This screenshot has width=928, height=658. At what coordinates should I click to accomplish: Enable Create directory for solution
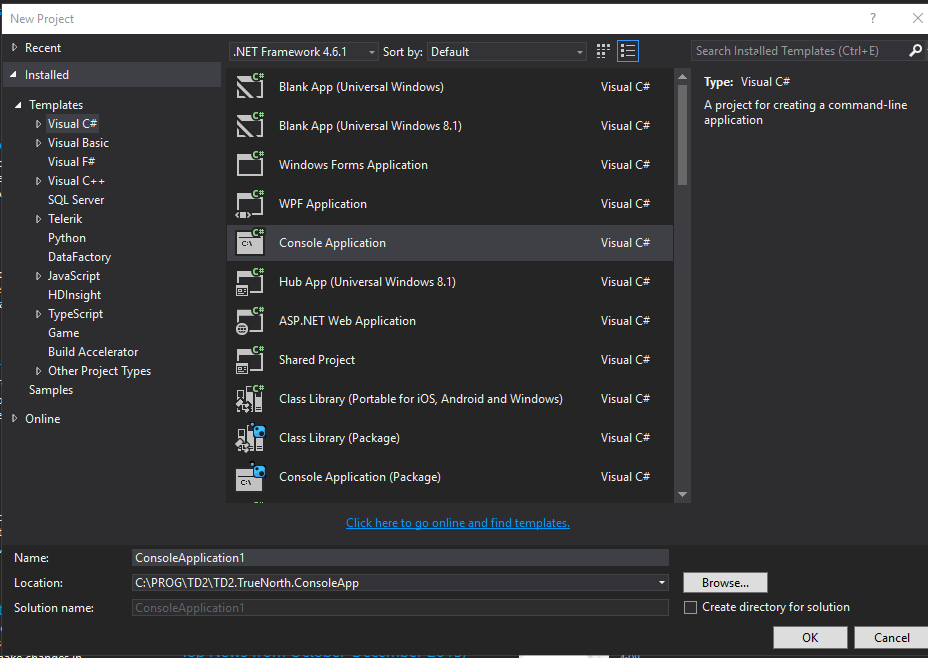pyautogui.click(x=690, y=607)
